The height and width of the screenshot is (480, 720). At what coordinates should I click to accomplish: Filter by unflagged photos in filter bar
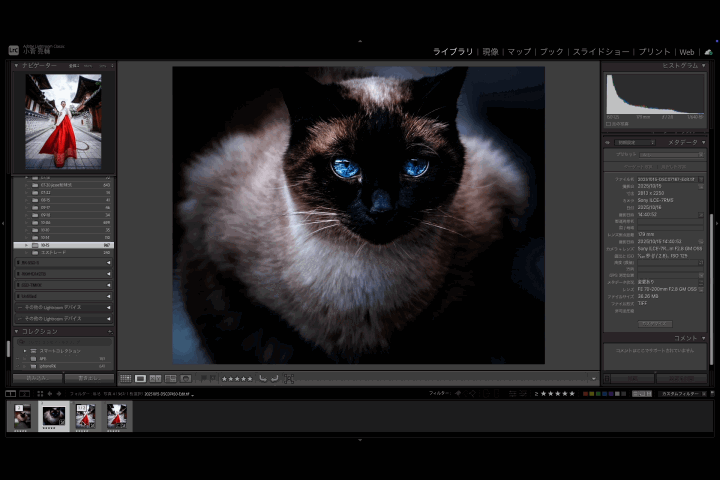[466, 394]
